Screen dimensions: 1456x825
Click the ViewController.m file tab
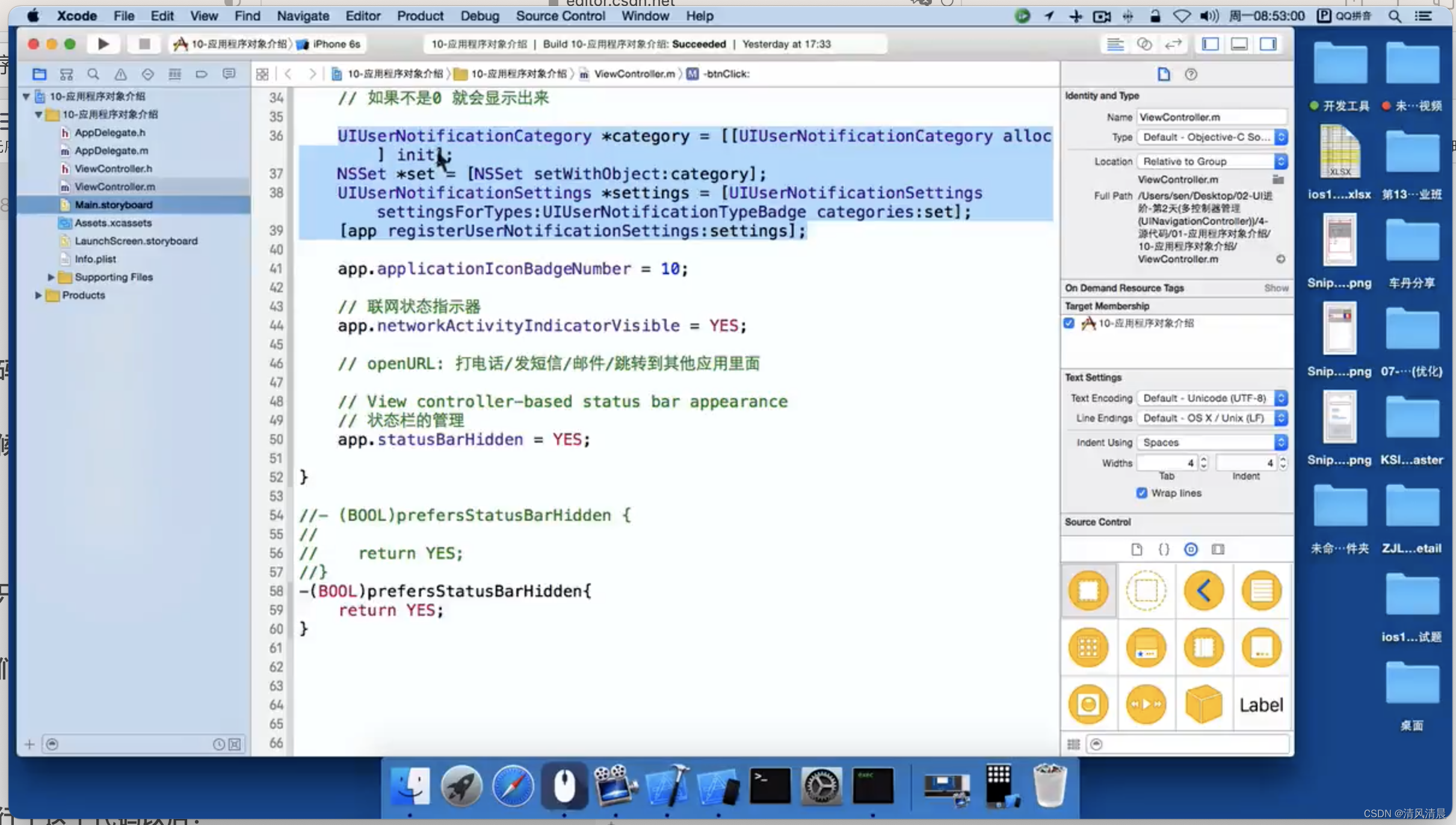click(637, 73)
